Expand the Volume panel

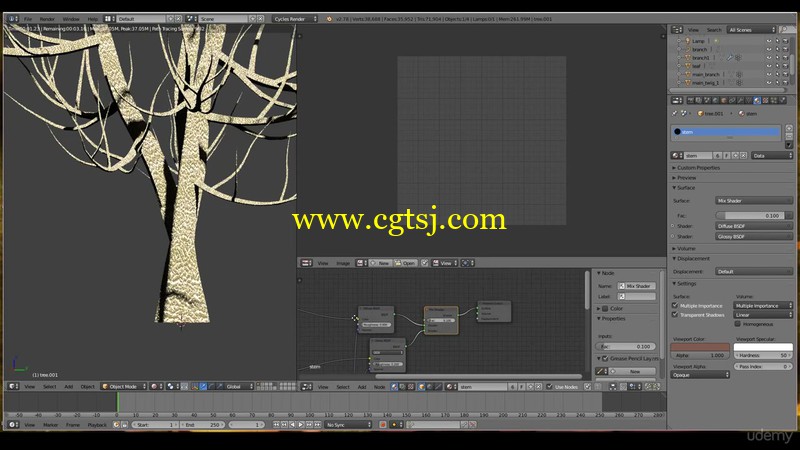click(684, 248)
